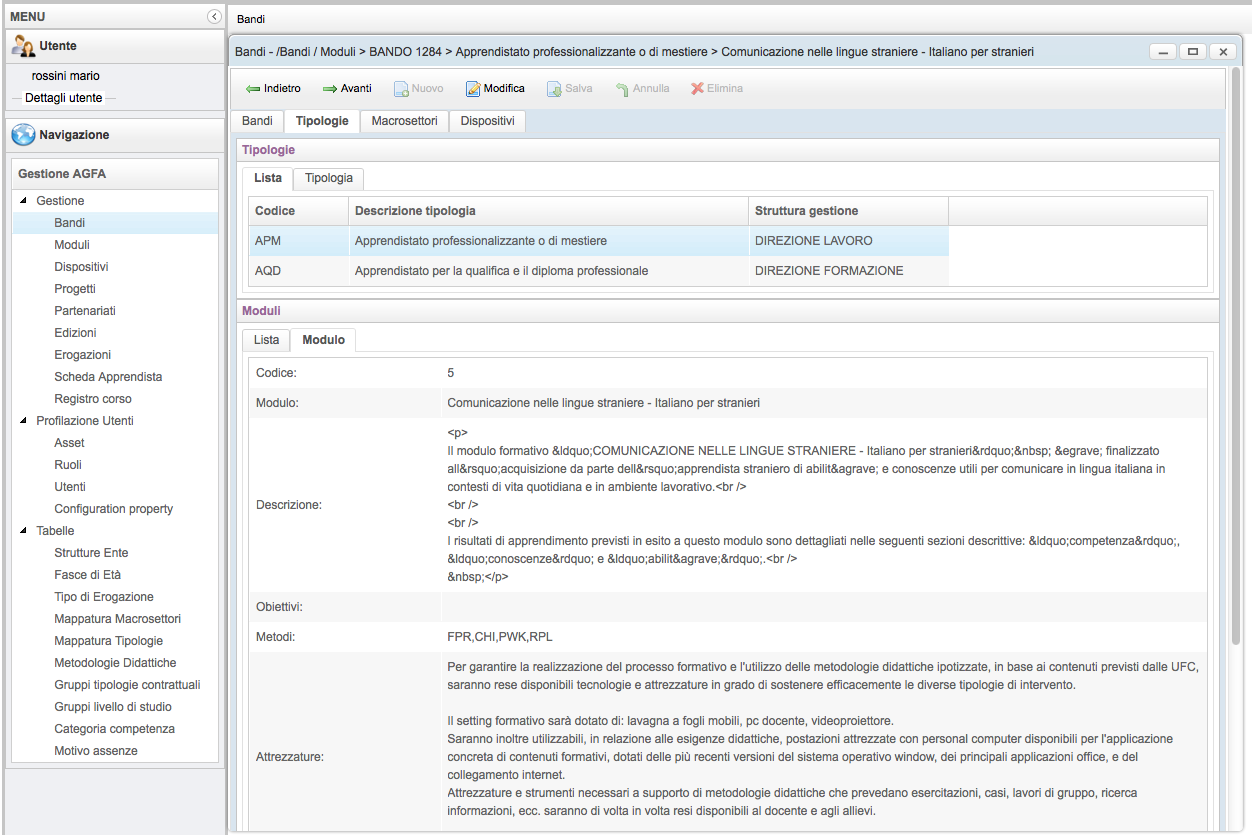Viewport: 1252px width, 835px height.
Task: Click the Nuovo new document icon
Action: [x=401, y=89]
